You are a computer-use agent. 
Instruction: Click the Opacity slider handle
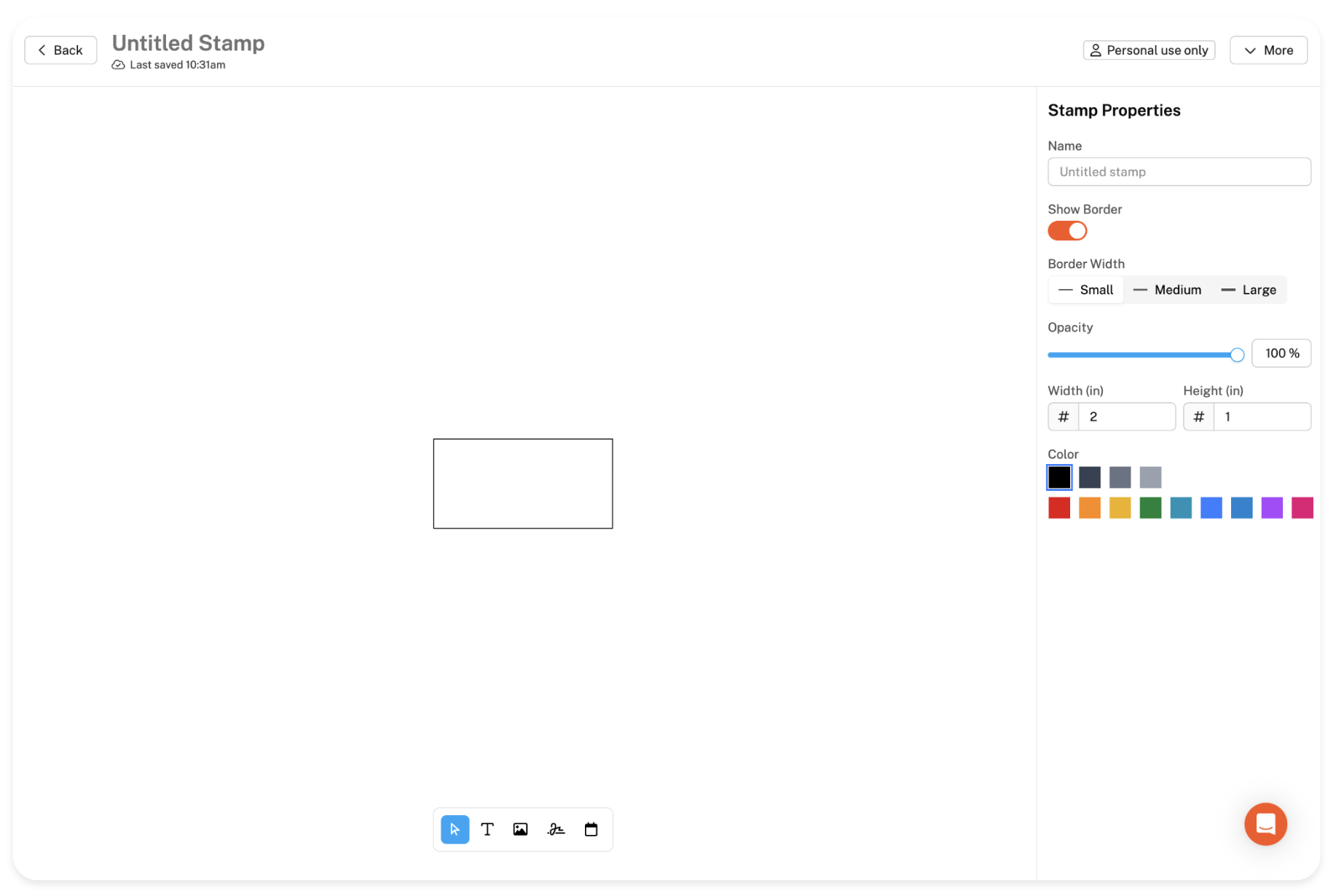[1237, 355]
